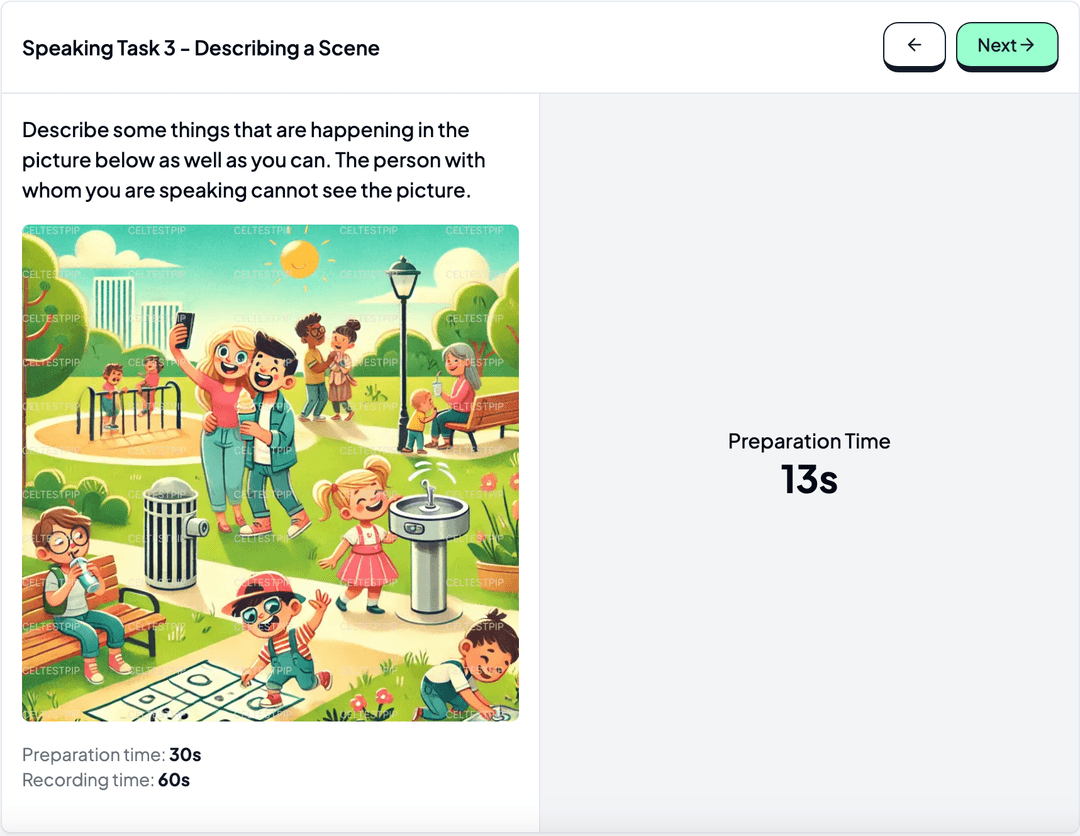This screenshot has height=836, width=1080.
Task: Click the 13s countdown timer
Action: tap(809, 480)
